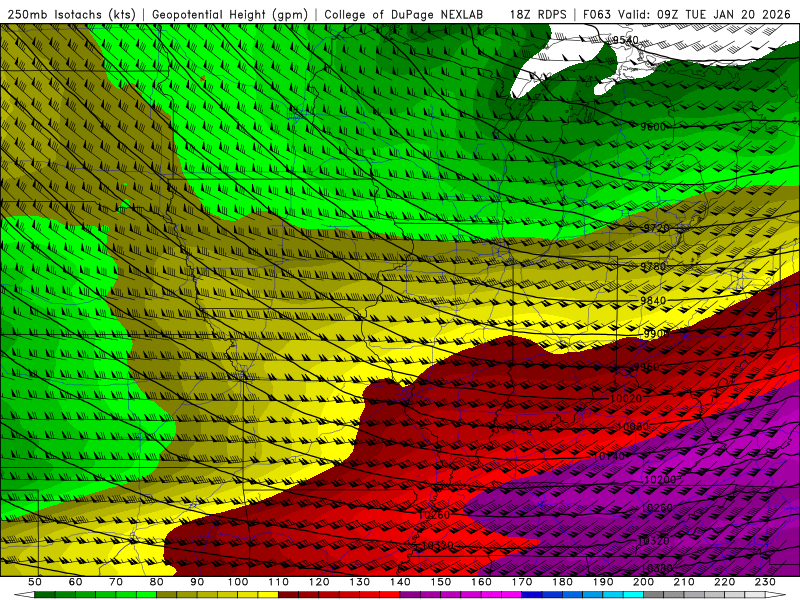
Task: Click the 10200 height contour label
Action: point(660,480)
